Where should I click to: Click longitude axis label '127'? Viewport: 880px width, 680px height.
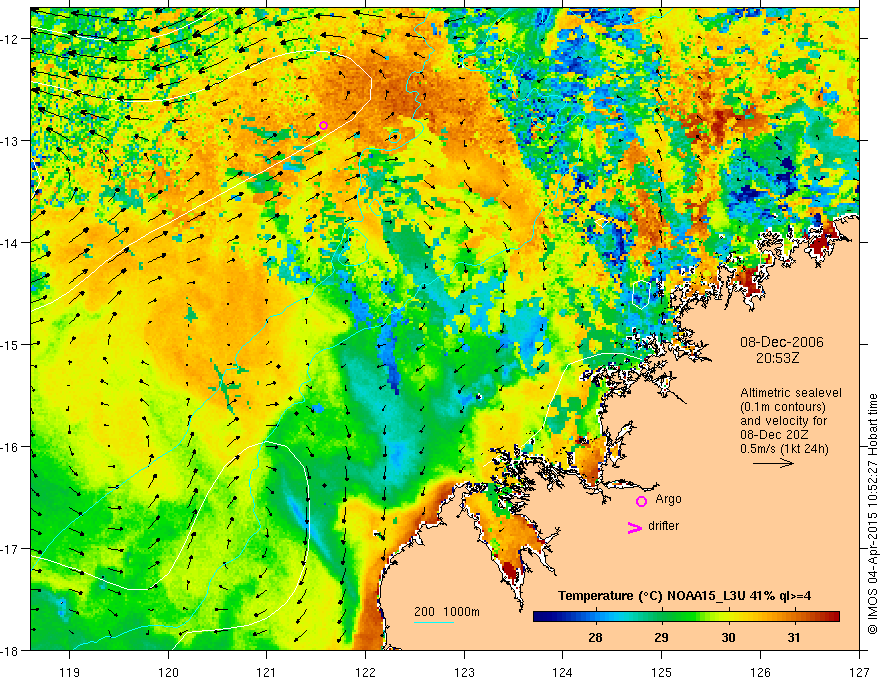pyautogui.click(x=859, y=672)
